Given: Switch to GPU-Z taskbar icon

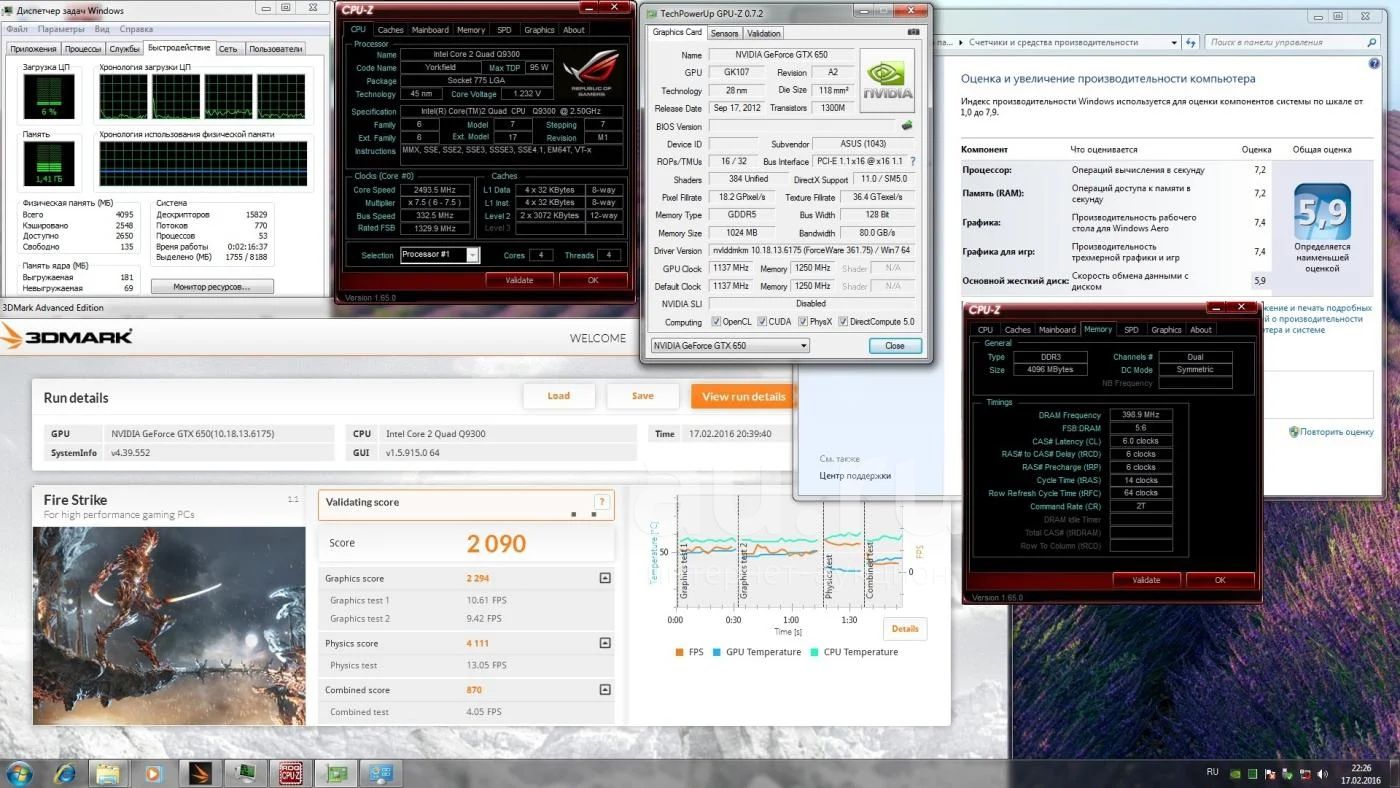Looking at the screenshot, I should pyautogui.click(x=337, y=773).
